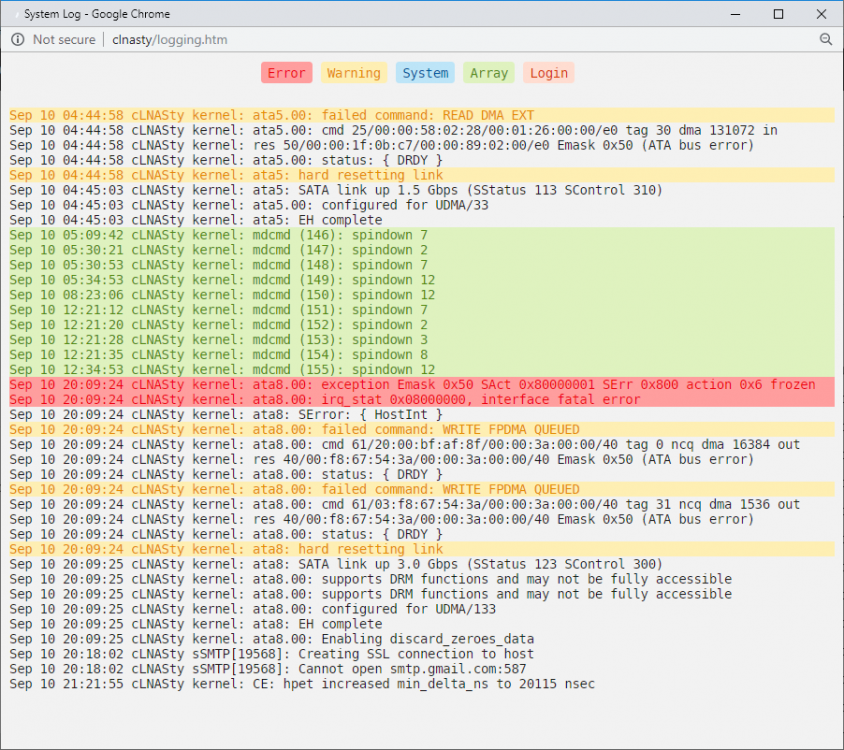Image resolution: width=844 pixels, height=750 pixels.
Task: Click log line 'failed command: READ DMA EXT'
Action: 422,115
